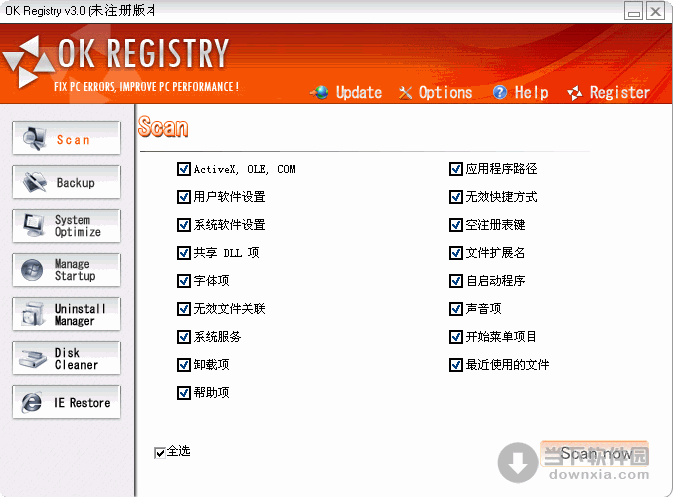This screenshot has width=673, height=497.
Task: Open the Help menu item
Action: 520,92
